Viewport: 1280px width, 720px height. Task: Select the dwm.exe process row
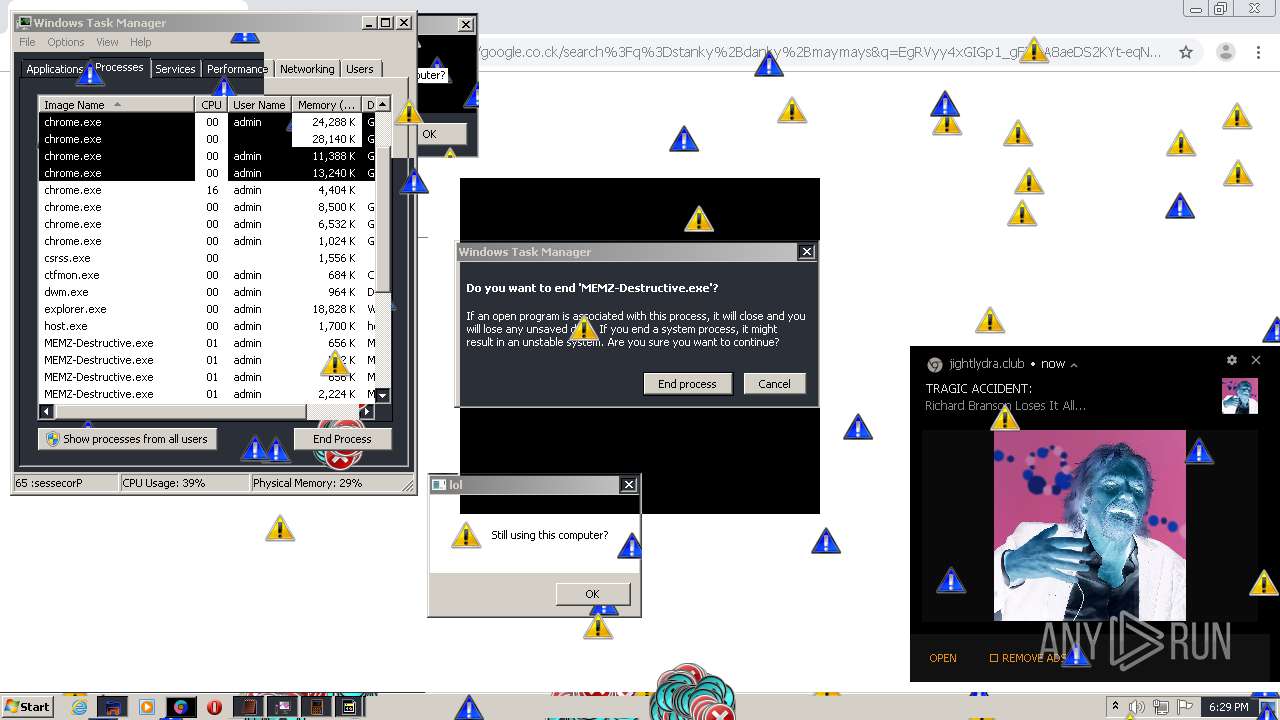click(x=207, y=292)
